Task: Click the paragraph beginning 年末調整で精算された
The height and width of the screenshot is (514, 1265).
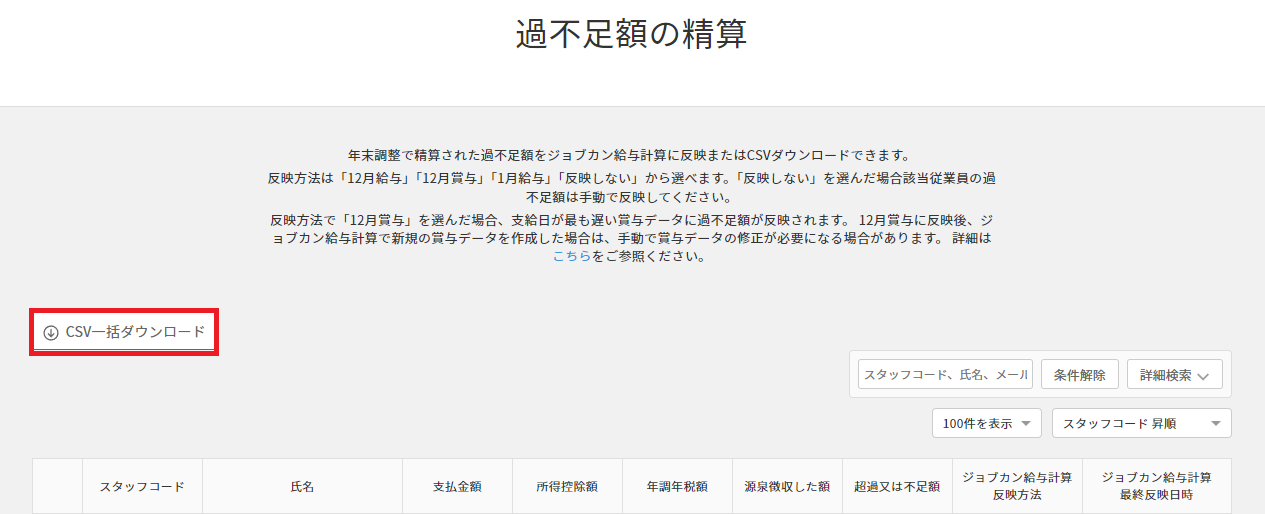Action: click(630, 156)
